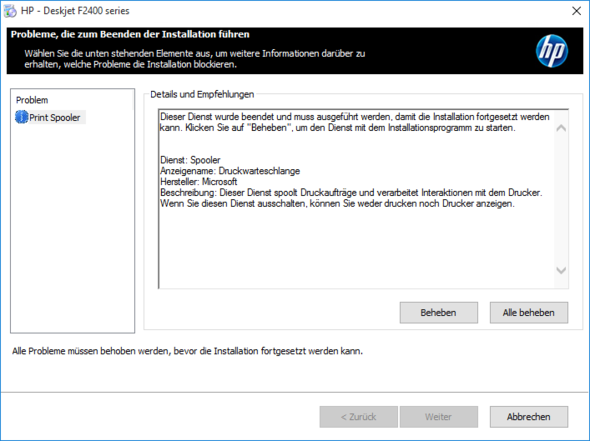The width and height of the screenshot is (590, 441).
Task: Click the 'Dieser Dienst wurde beendet' message text
Action: click(355, 122)
